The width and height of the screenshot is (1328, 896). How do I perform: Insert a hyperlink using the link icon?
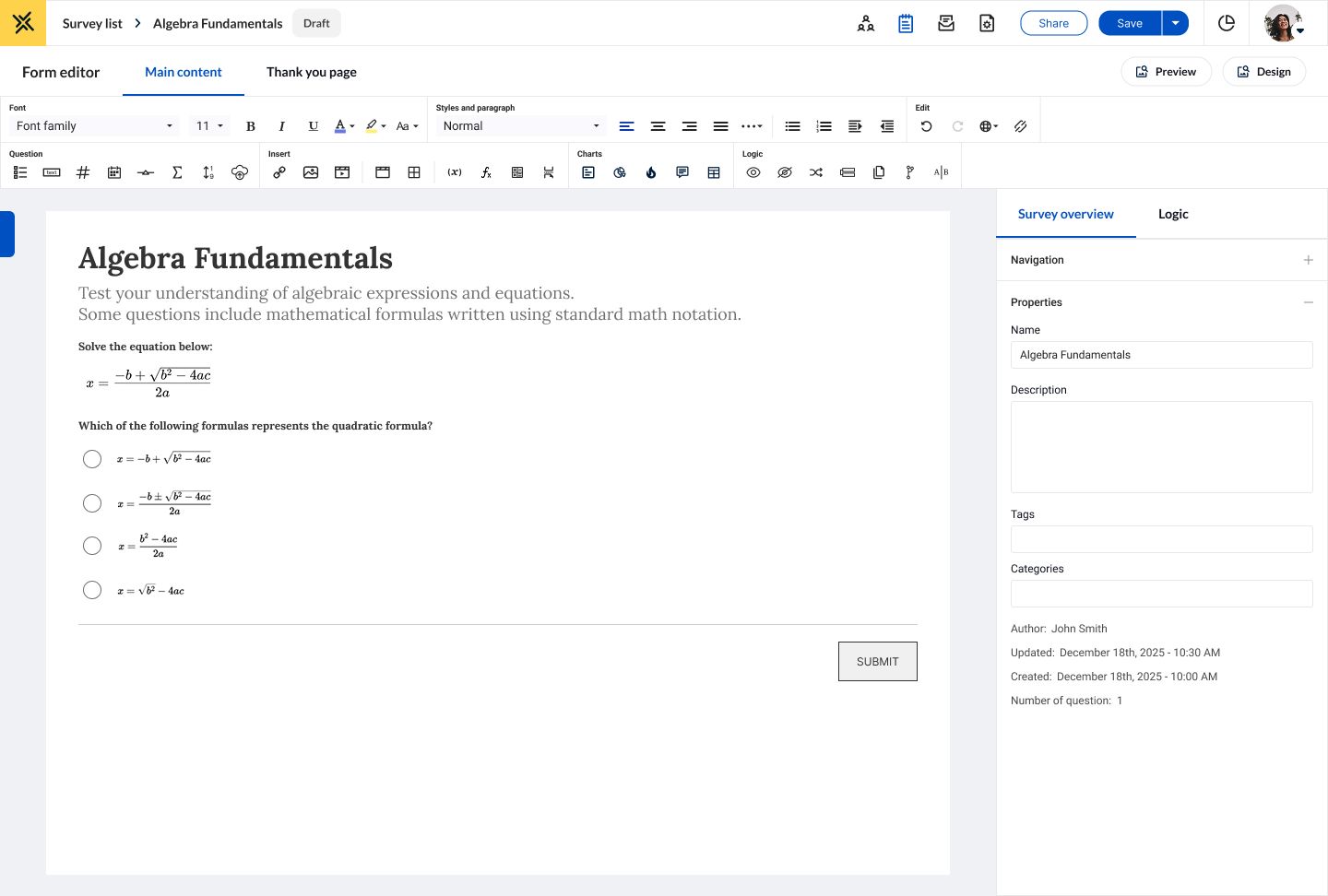pyautogui.click(x=279, y=172)
